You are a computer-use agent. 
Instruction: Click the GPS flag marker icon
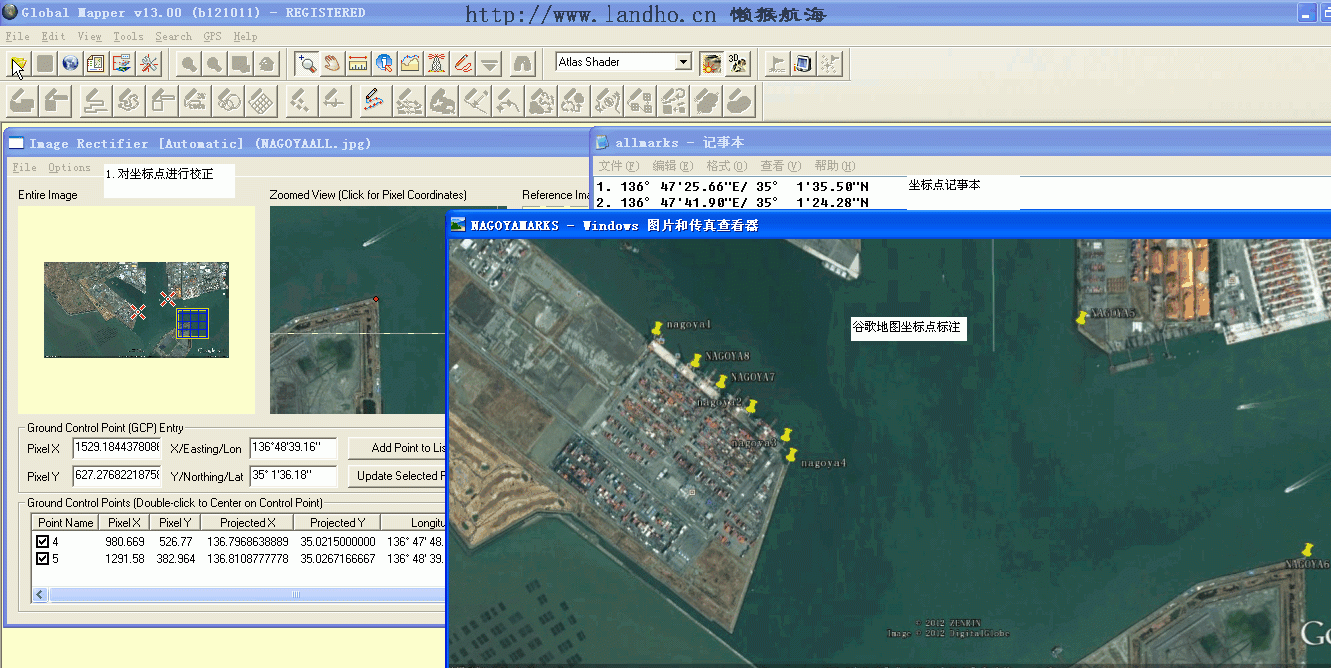tap(777, 64)
